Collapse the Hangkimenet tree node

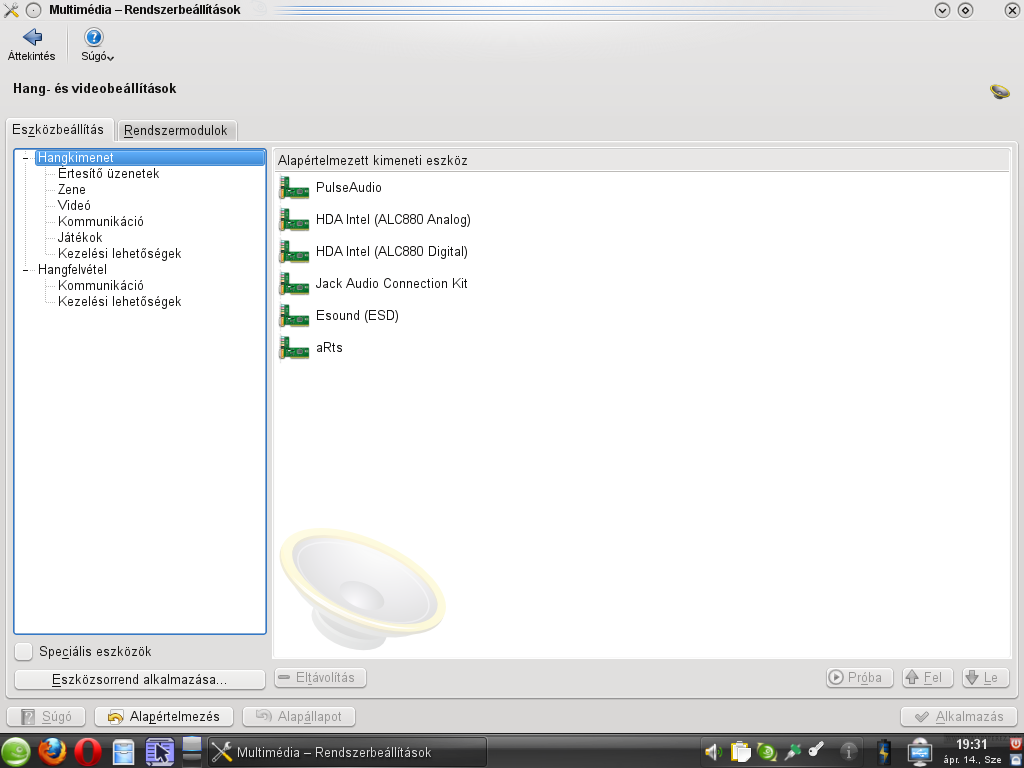point(25,157)
